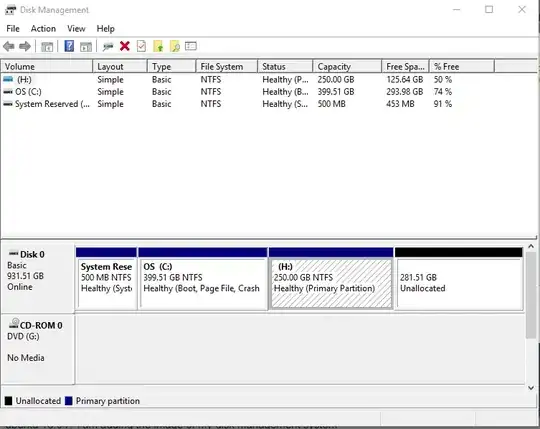Click the scroll down arrow in disk pane
This screenshot has width=540, height=429.
pyautogui.click(x=531, y=388)
